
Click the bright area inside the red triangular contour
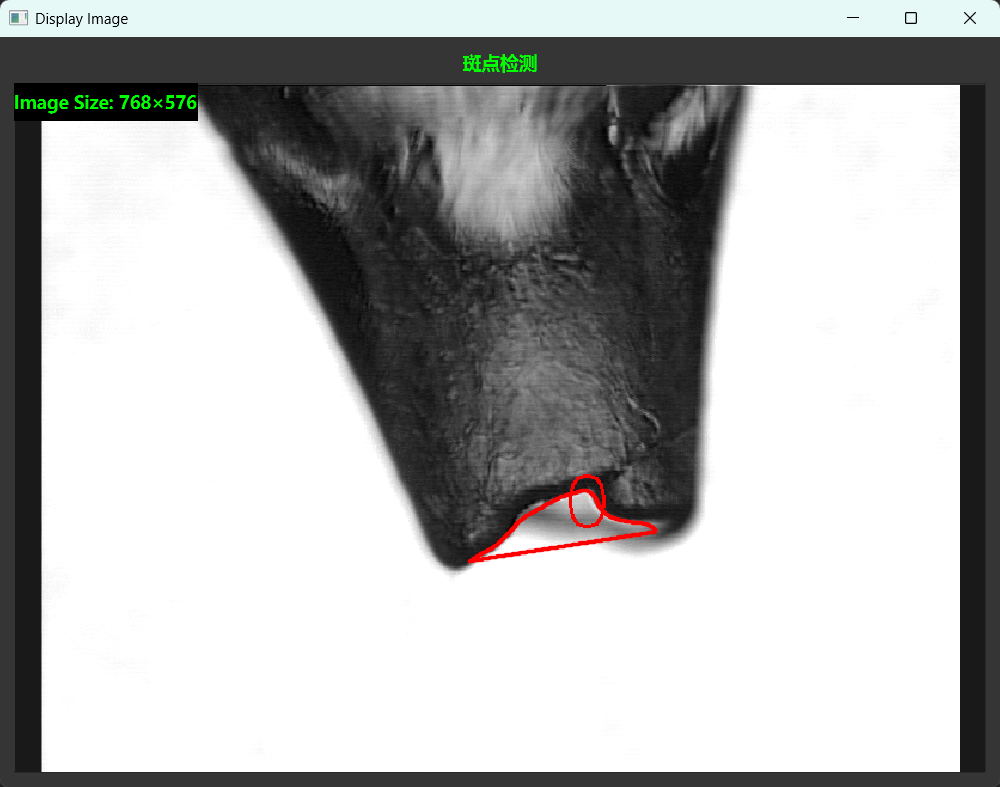pyautogui.click(x=548, y=531)
